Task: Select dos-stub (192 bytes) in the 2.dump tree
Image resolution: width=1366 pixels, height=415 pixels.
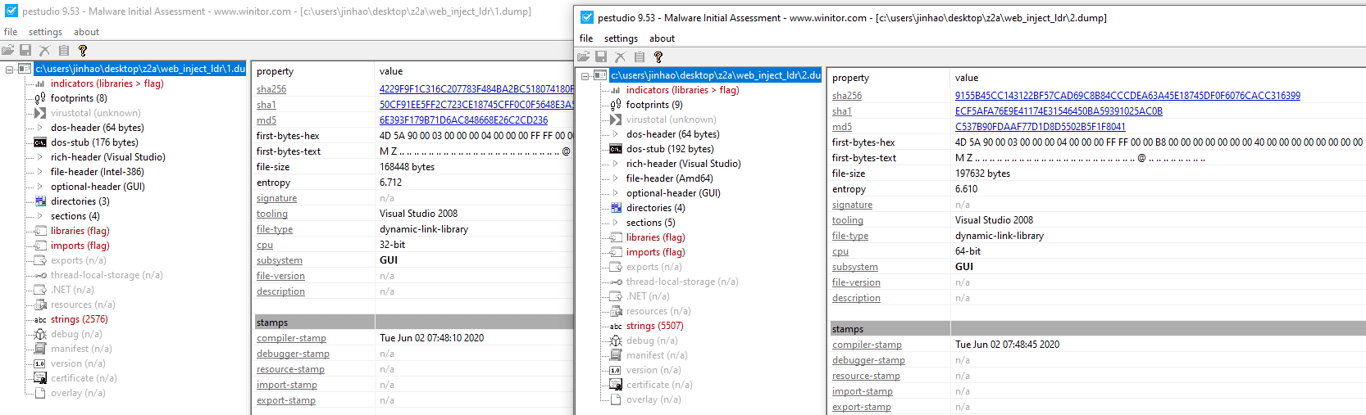Action: point(670,149)
